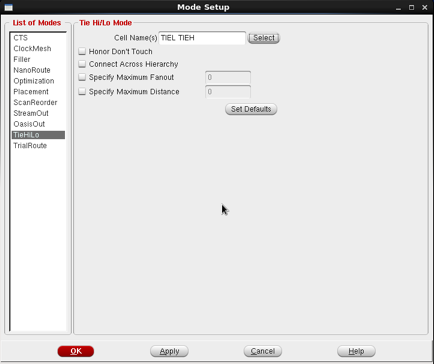Minimize the Mode Setup window
The height and width of the screenshot is (364, 434).
click(x=398, y=8)
